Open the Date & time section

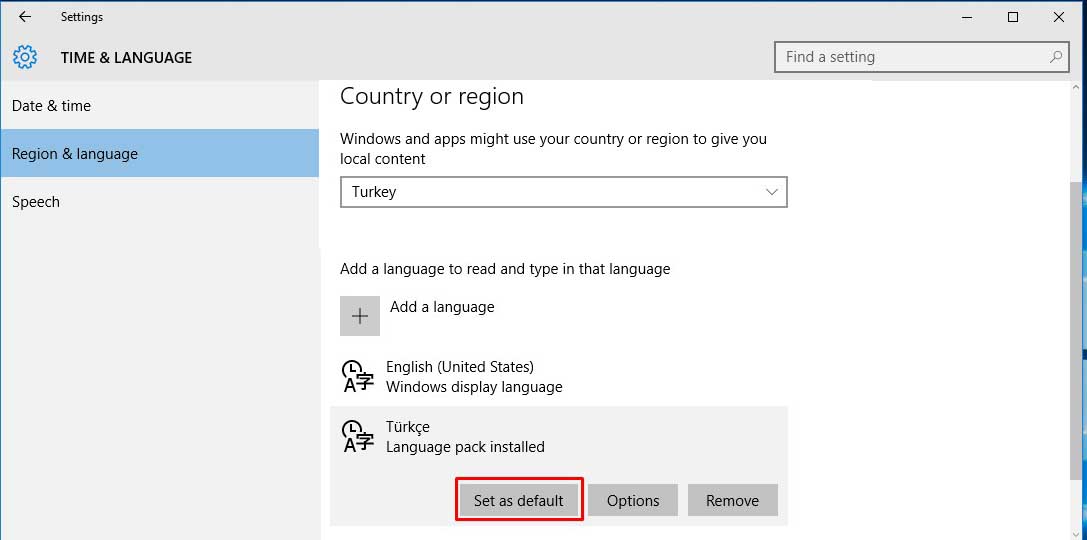[x=51, y=106]
